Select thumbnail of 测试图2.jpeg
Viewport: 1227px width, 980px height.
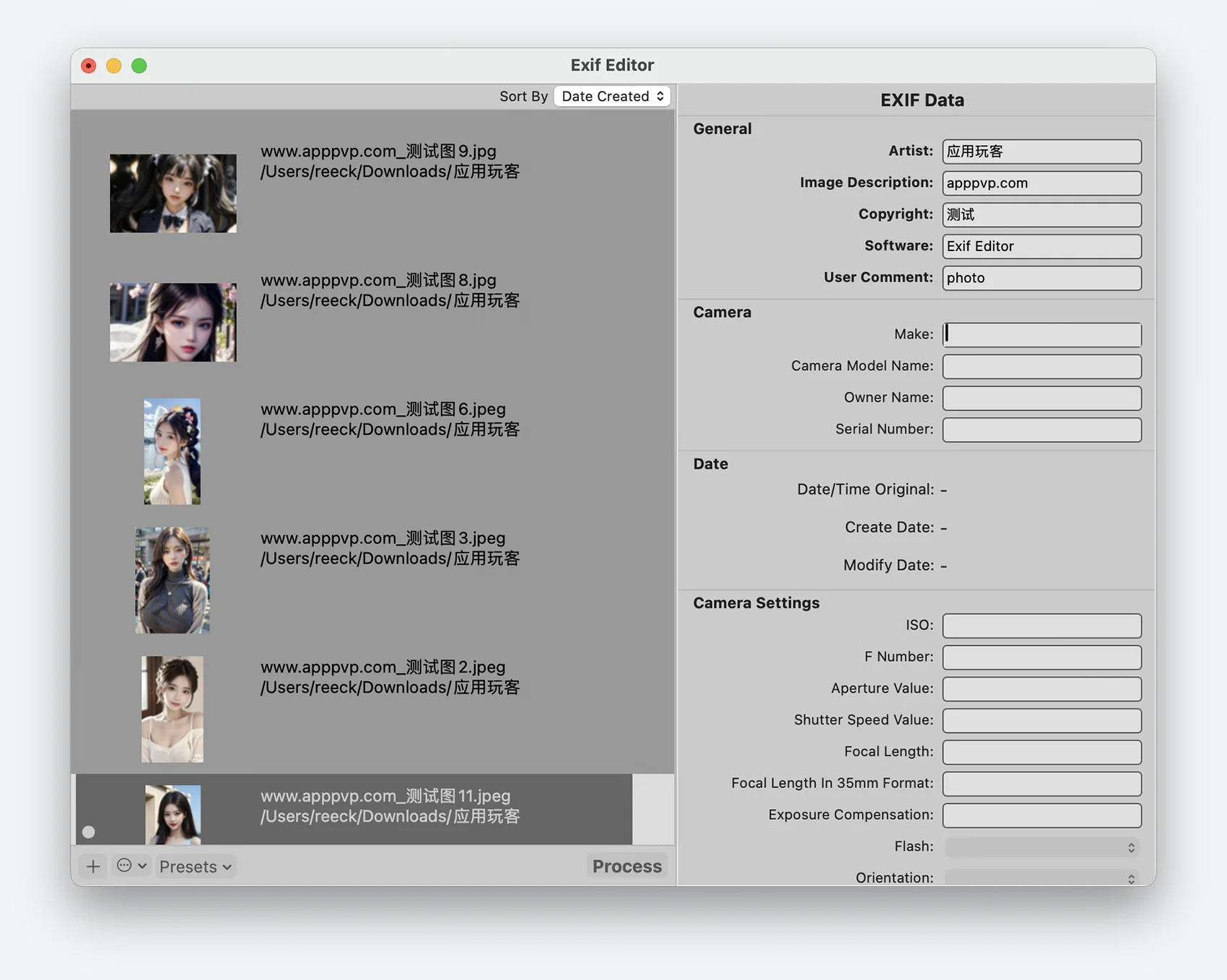point(173,709)
